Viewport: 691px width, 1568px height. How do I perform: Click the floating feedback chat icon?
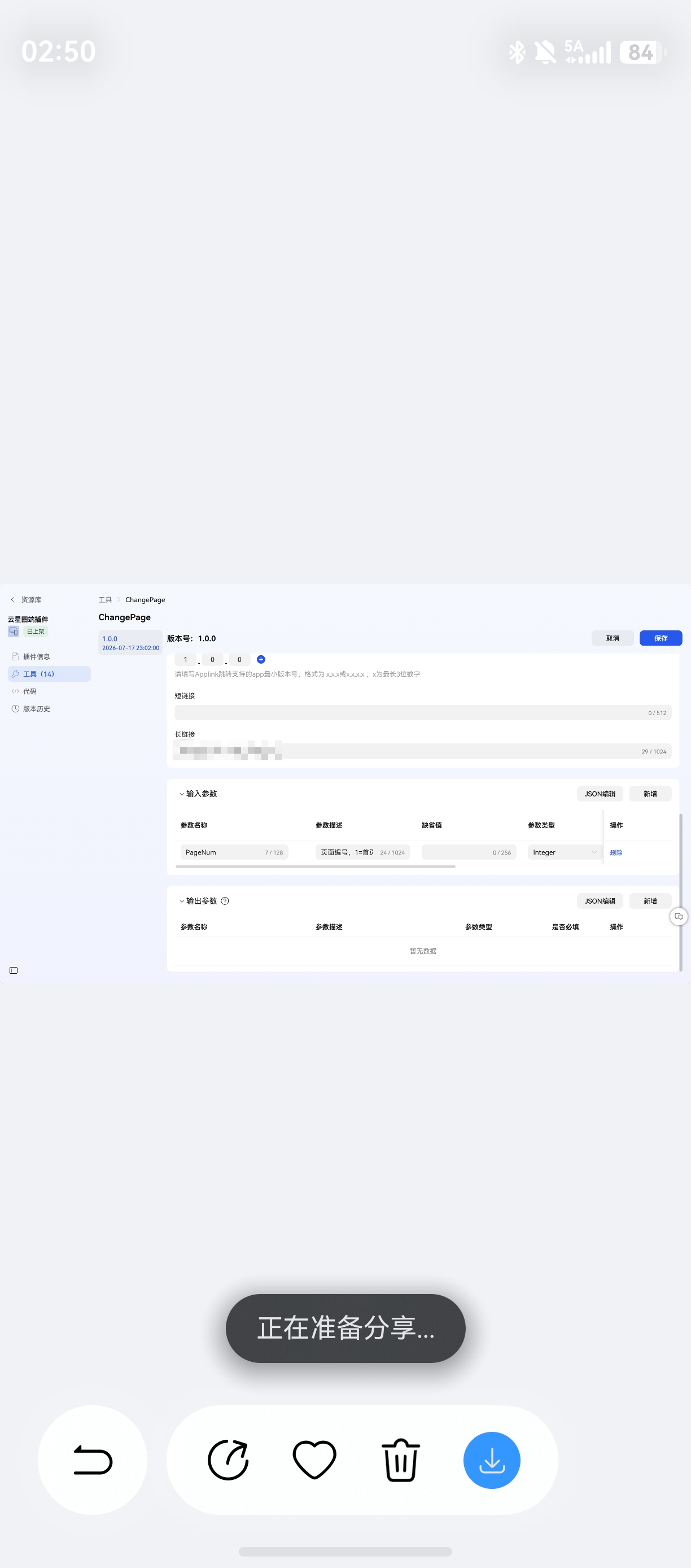tap(679, 916)
